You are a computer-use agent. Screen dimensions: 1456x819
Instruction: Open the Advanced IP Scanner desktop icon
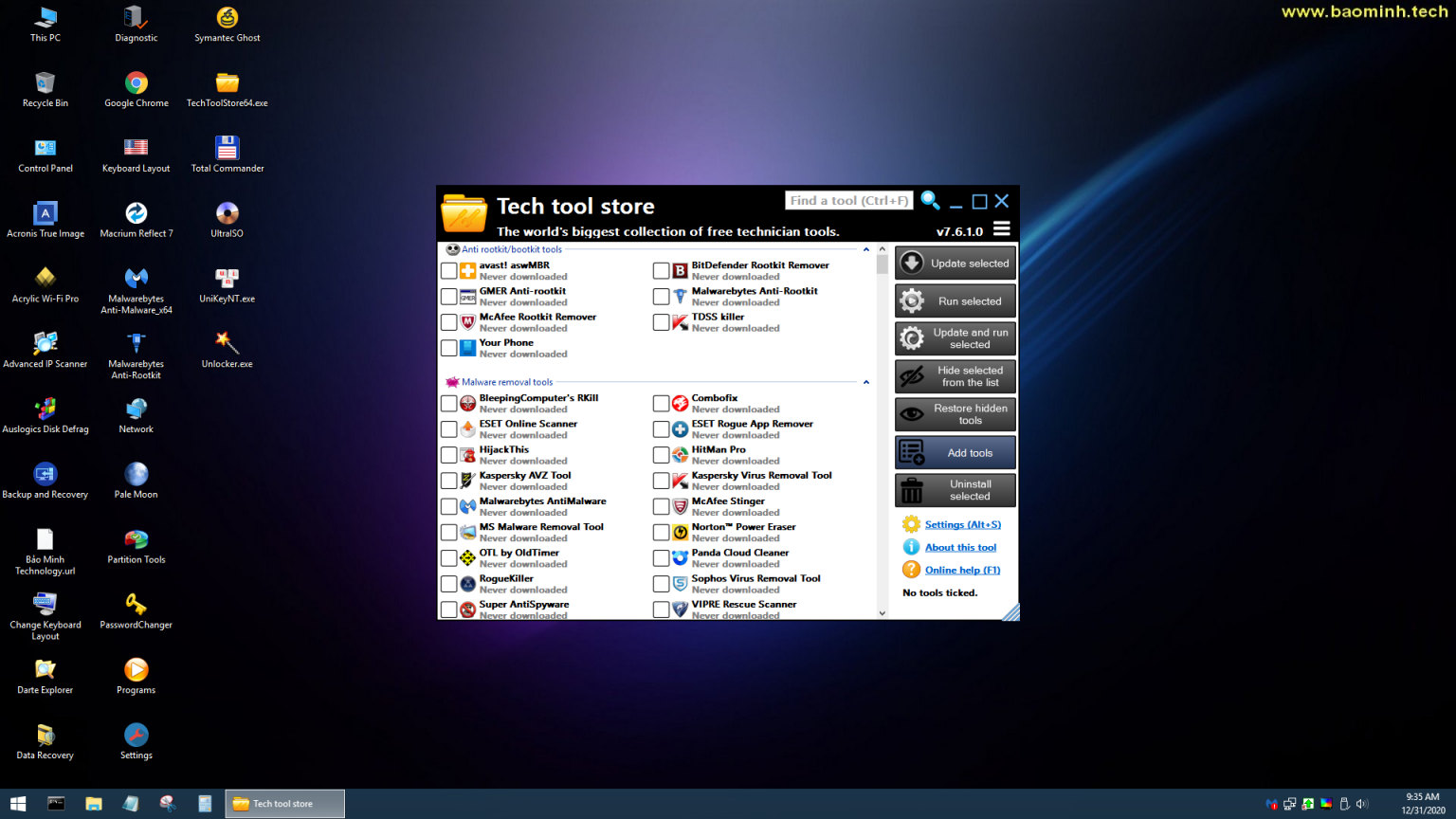pos(45,352)
